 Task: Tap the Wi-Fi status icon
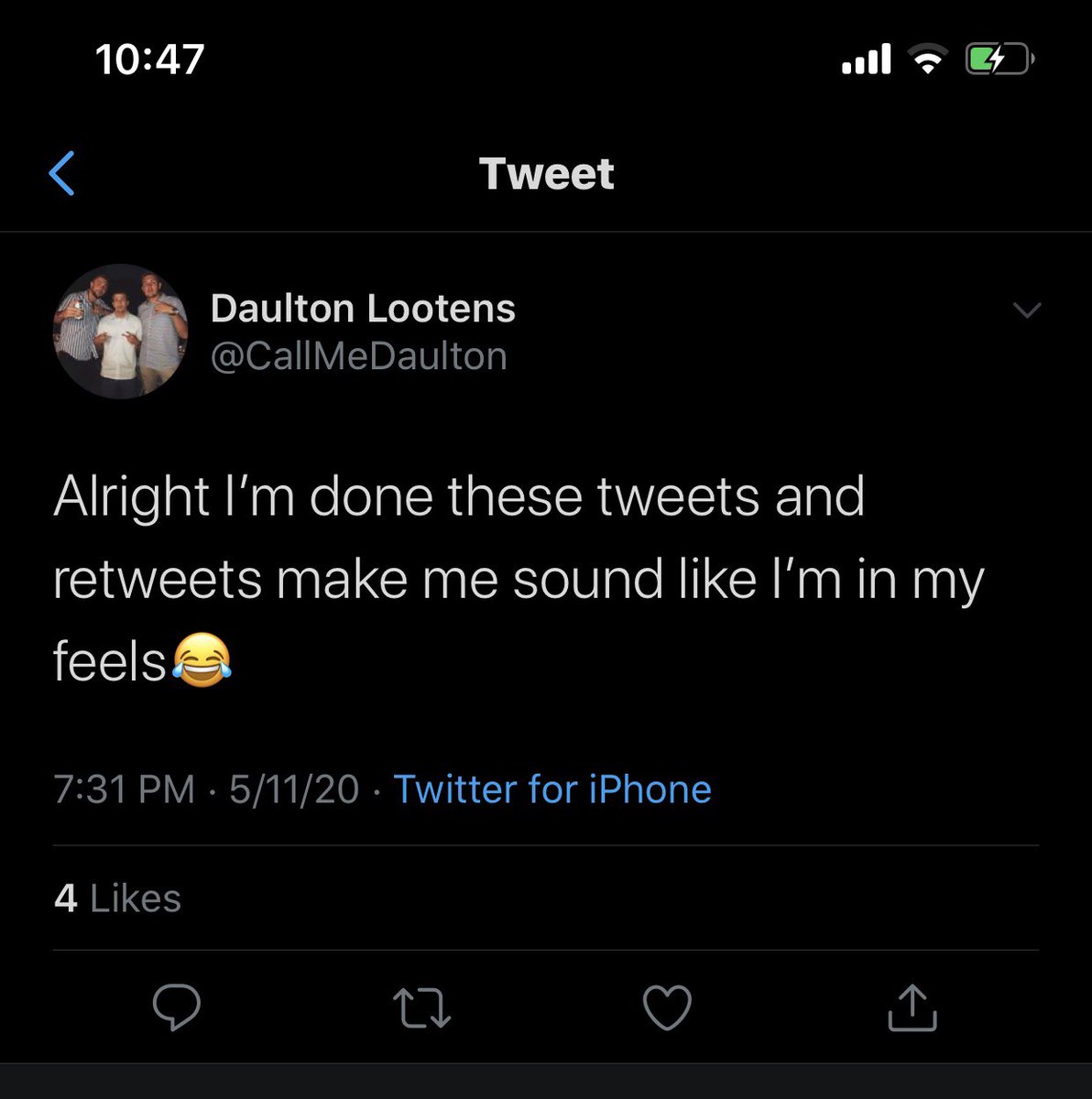point(928,60)
